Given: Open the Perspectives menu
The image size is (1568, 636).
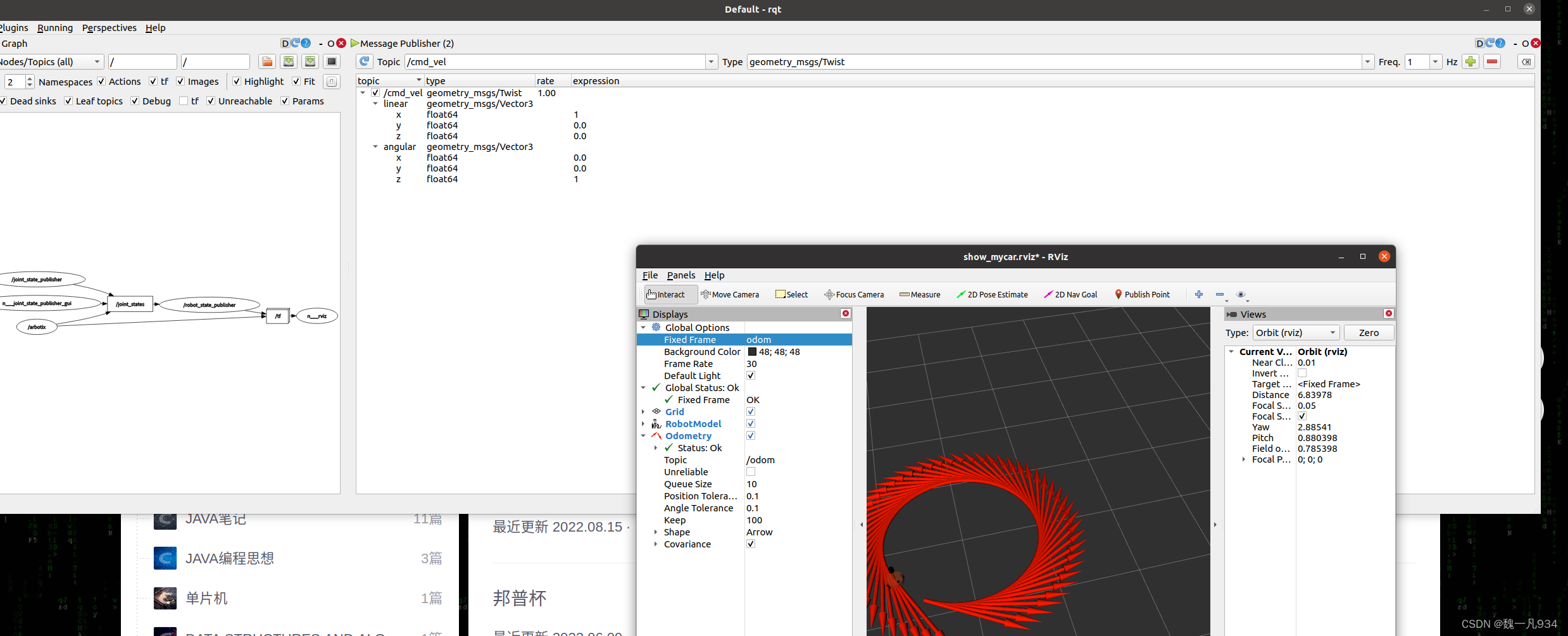Looking at the screenshot, I should point(110,28).
